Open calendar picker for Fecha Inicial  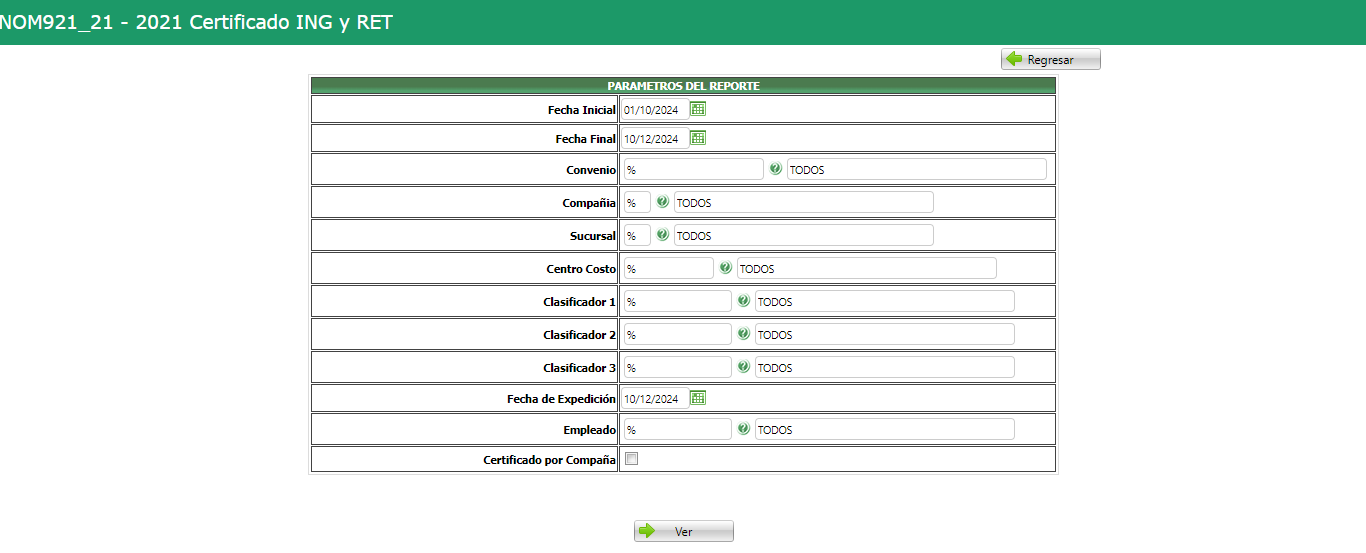pos(698,109)
